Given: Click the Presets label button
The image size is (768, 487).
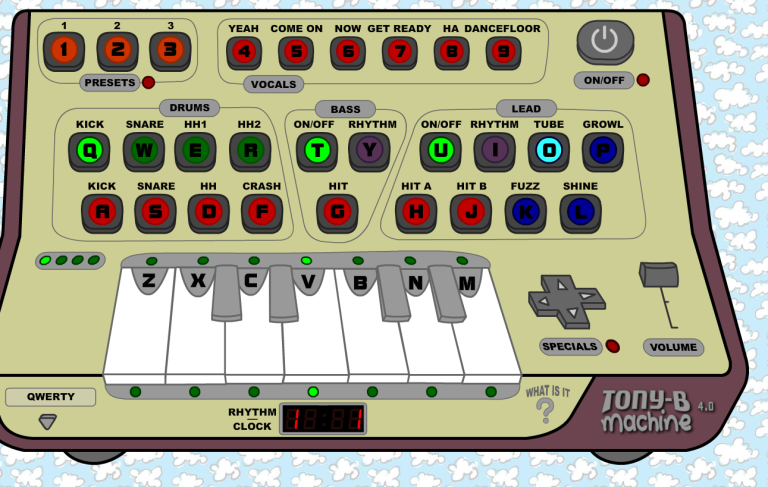Looking at the screenshot, I should click(x=108, y=83).
